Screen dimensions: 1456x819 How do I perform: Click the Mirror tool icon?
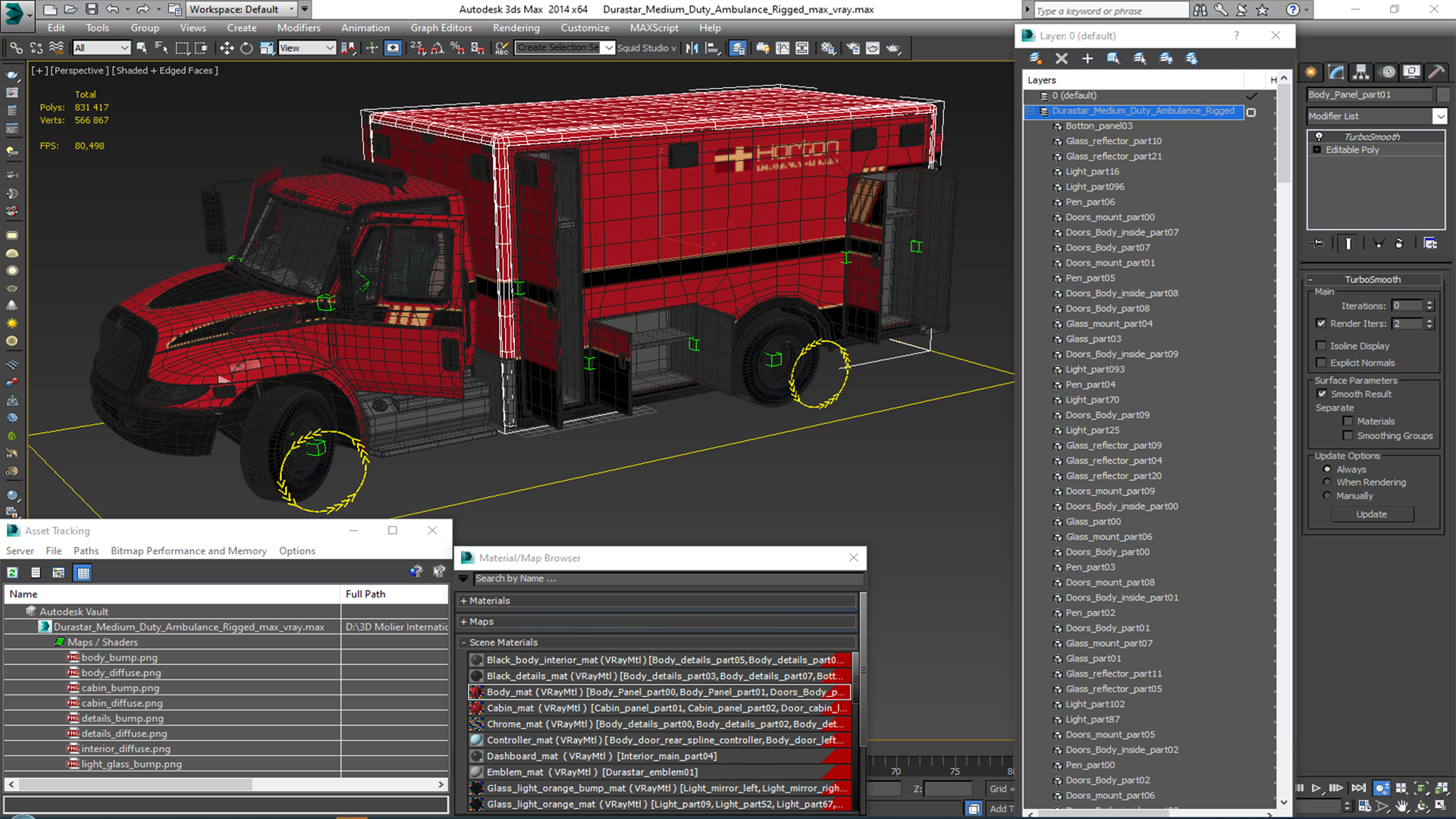[692, 48]
